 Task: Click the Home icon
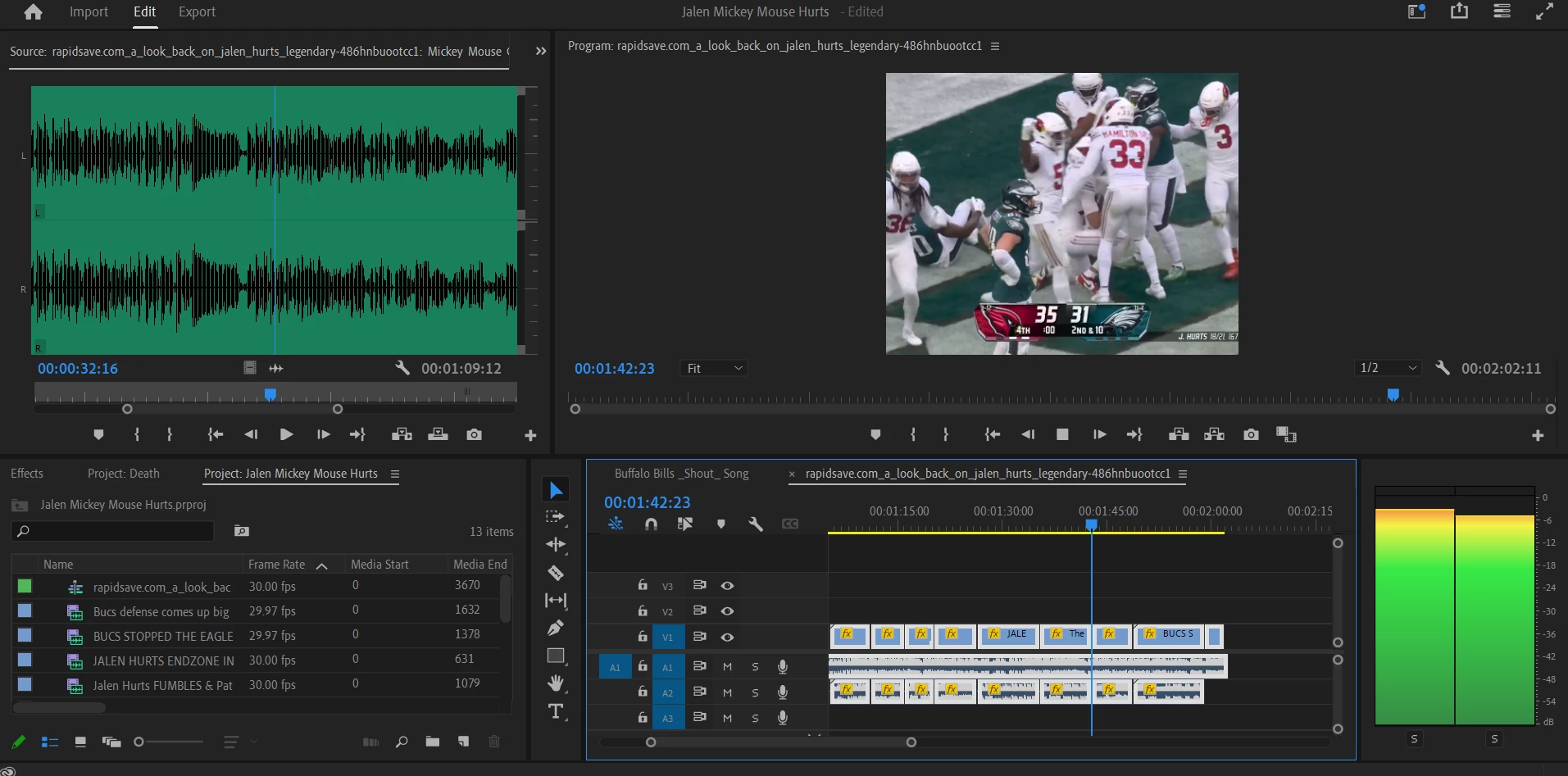33,12
